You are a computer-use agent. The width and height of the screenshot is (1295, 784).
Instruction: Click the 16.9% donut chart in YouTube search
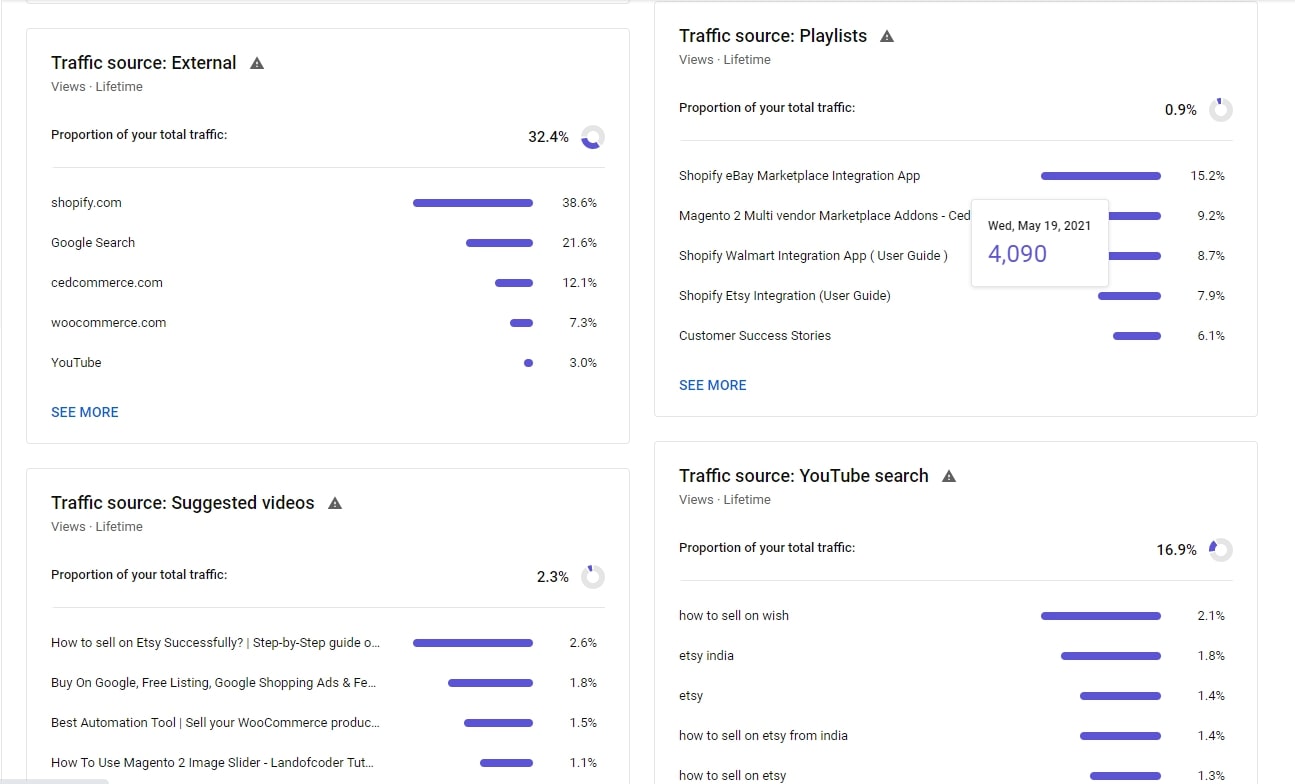(1221, 550)
